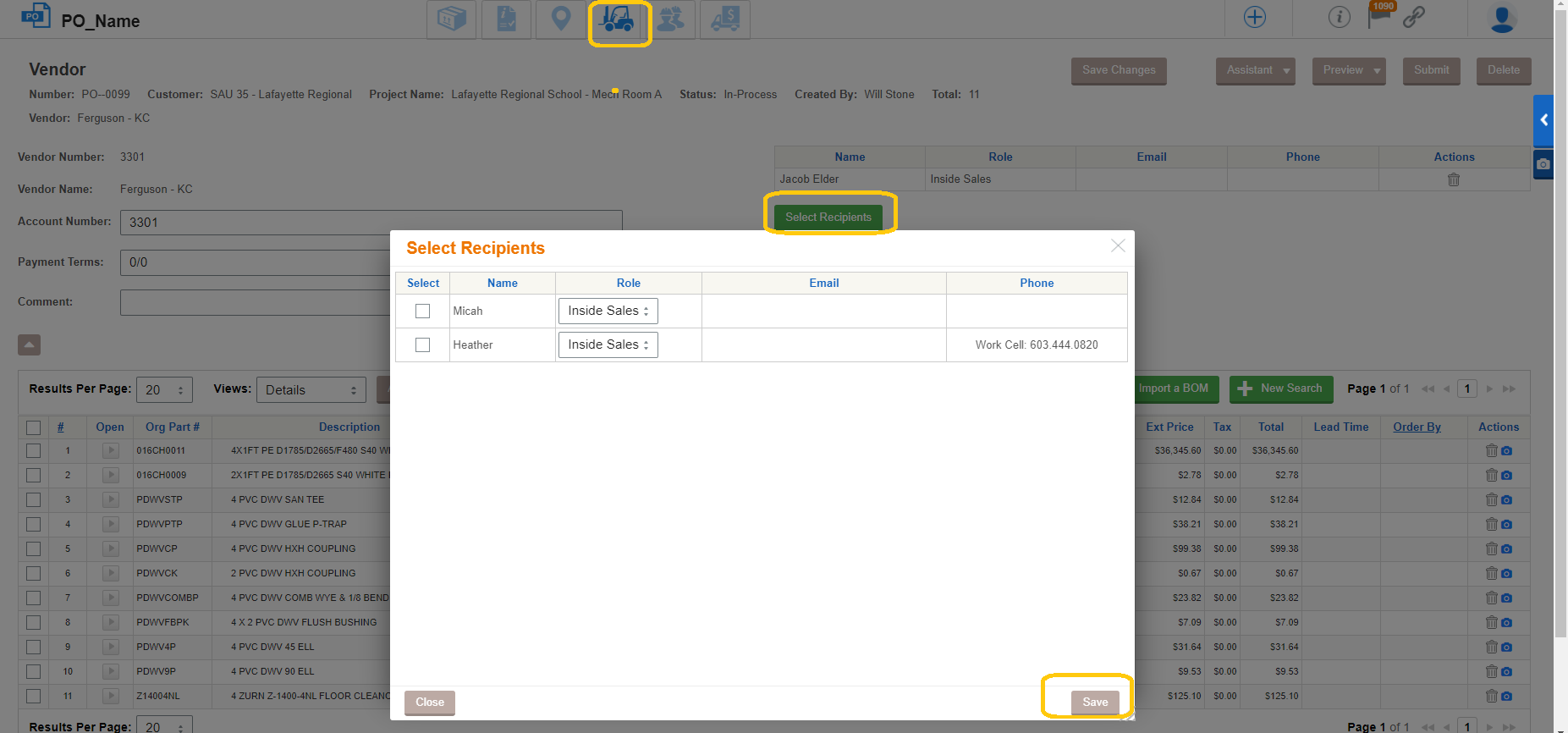Click Close in Select Recipients dialog
The width and height of the screenshot is (1568, 733).
[x=430, y=703]
